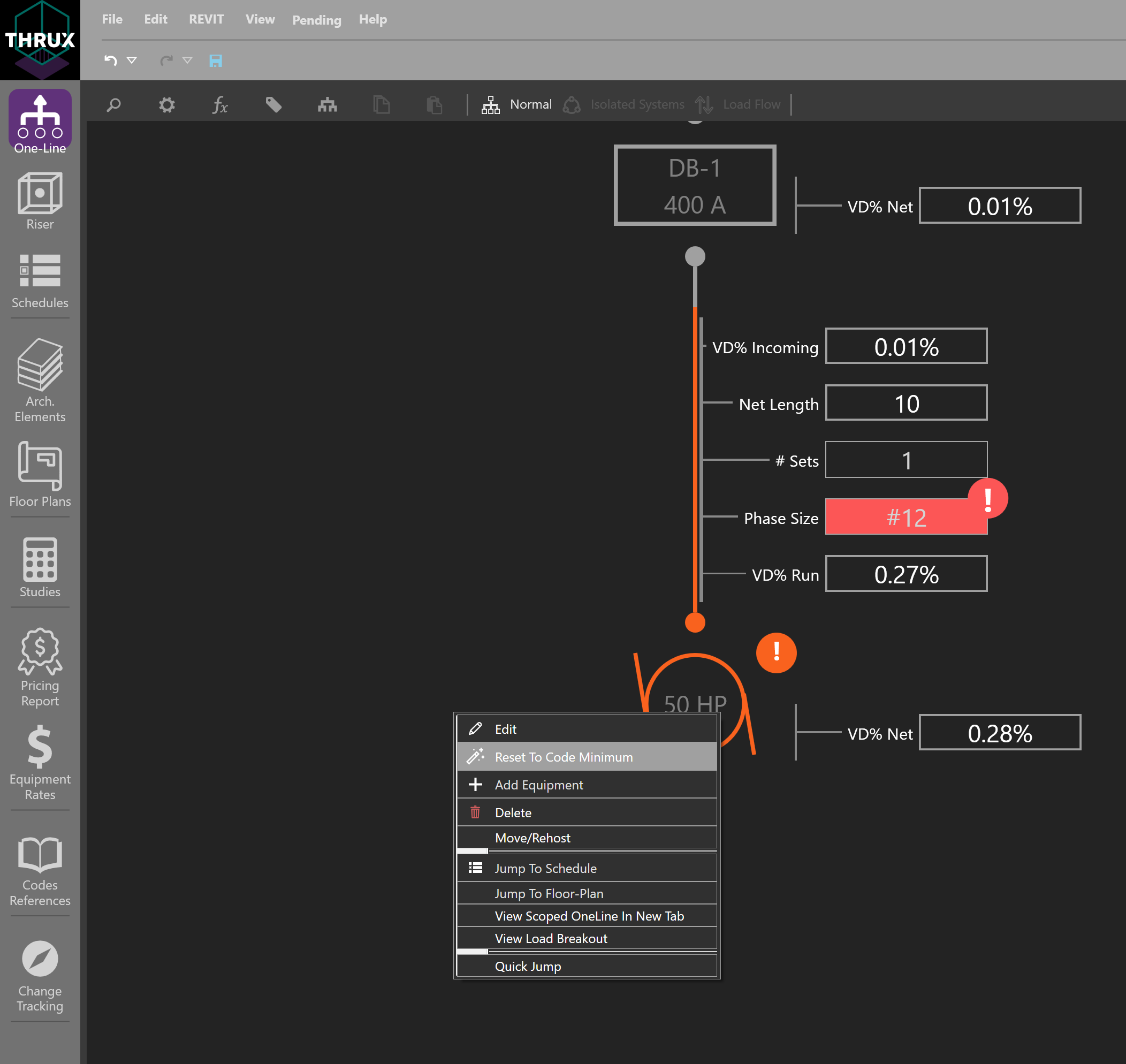Open Schedules from the sidebar

[40, 280]
